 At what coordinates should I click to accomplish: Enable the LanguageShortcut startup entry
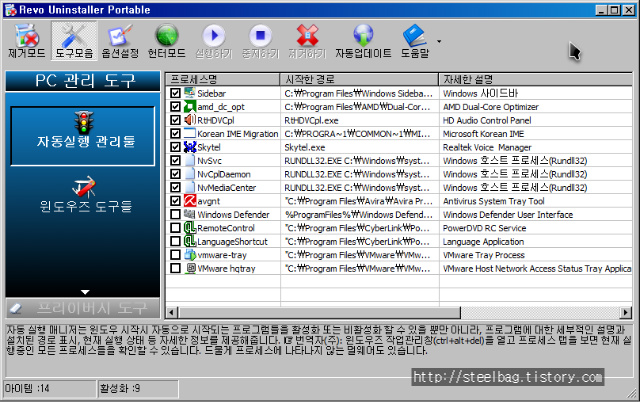[176, 241]
